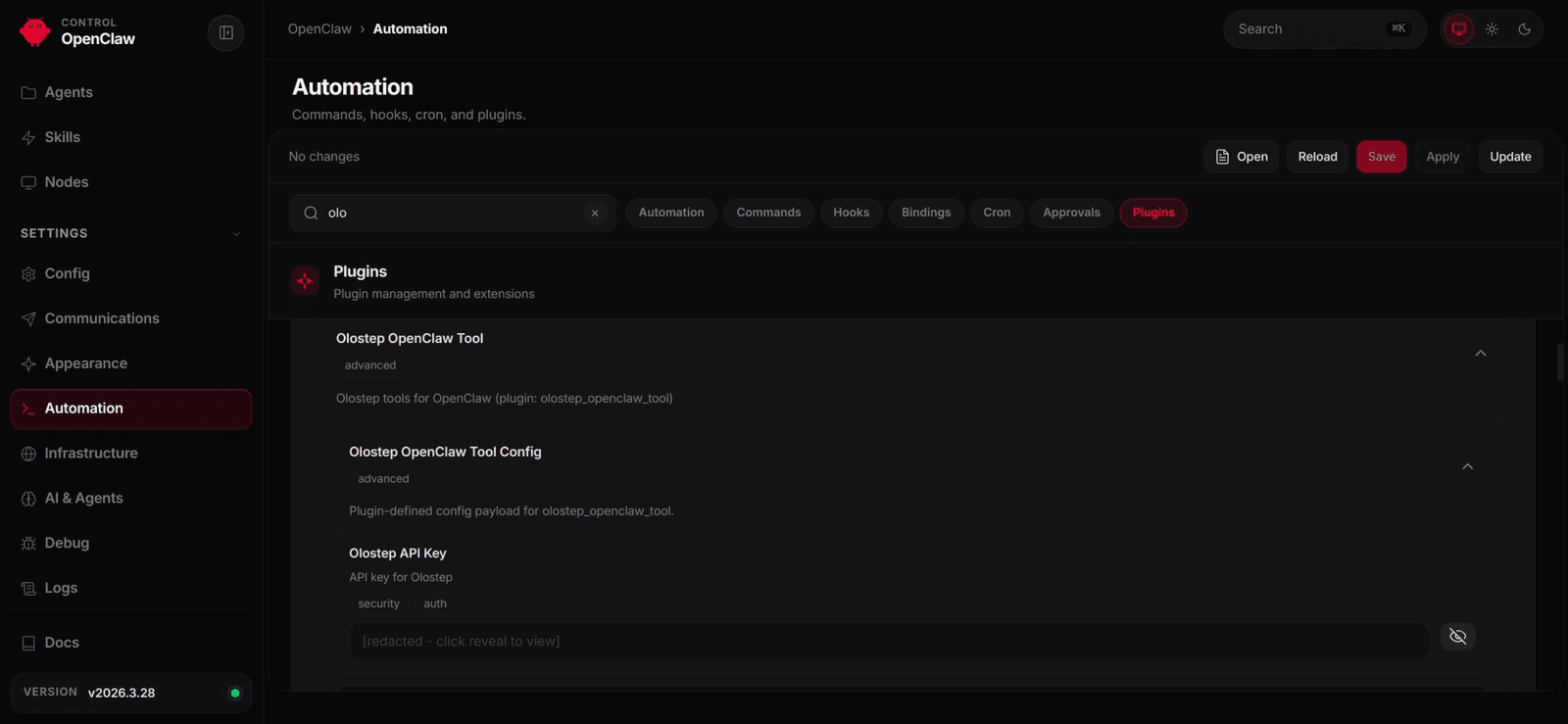Image resolution: width=1568 pixels, height=724 pixels.
Task: Click the Reload button
Action: point(1317,157)
